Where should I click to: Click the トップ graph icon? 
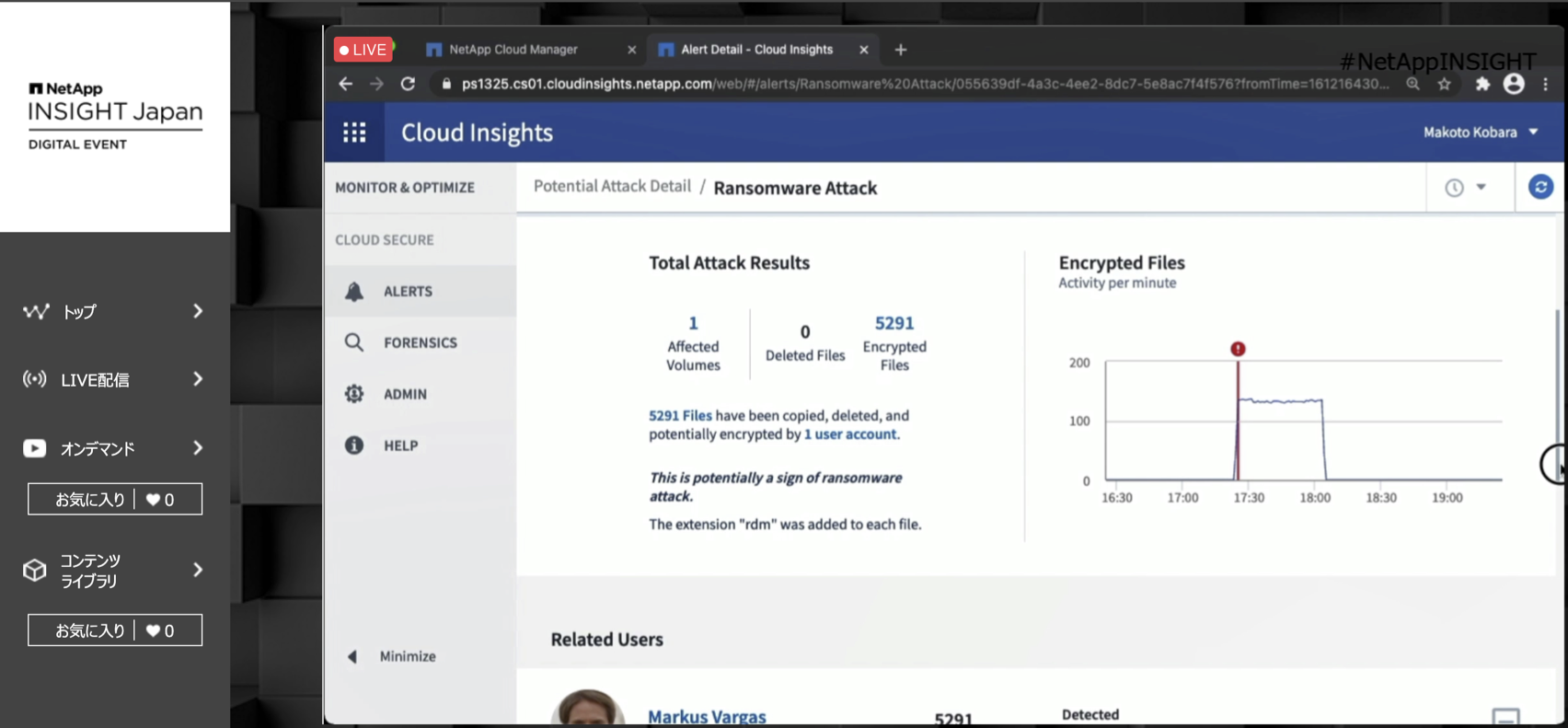click(36, 312)
